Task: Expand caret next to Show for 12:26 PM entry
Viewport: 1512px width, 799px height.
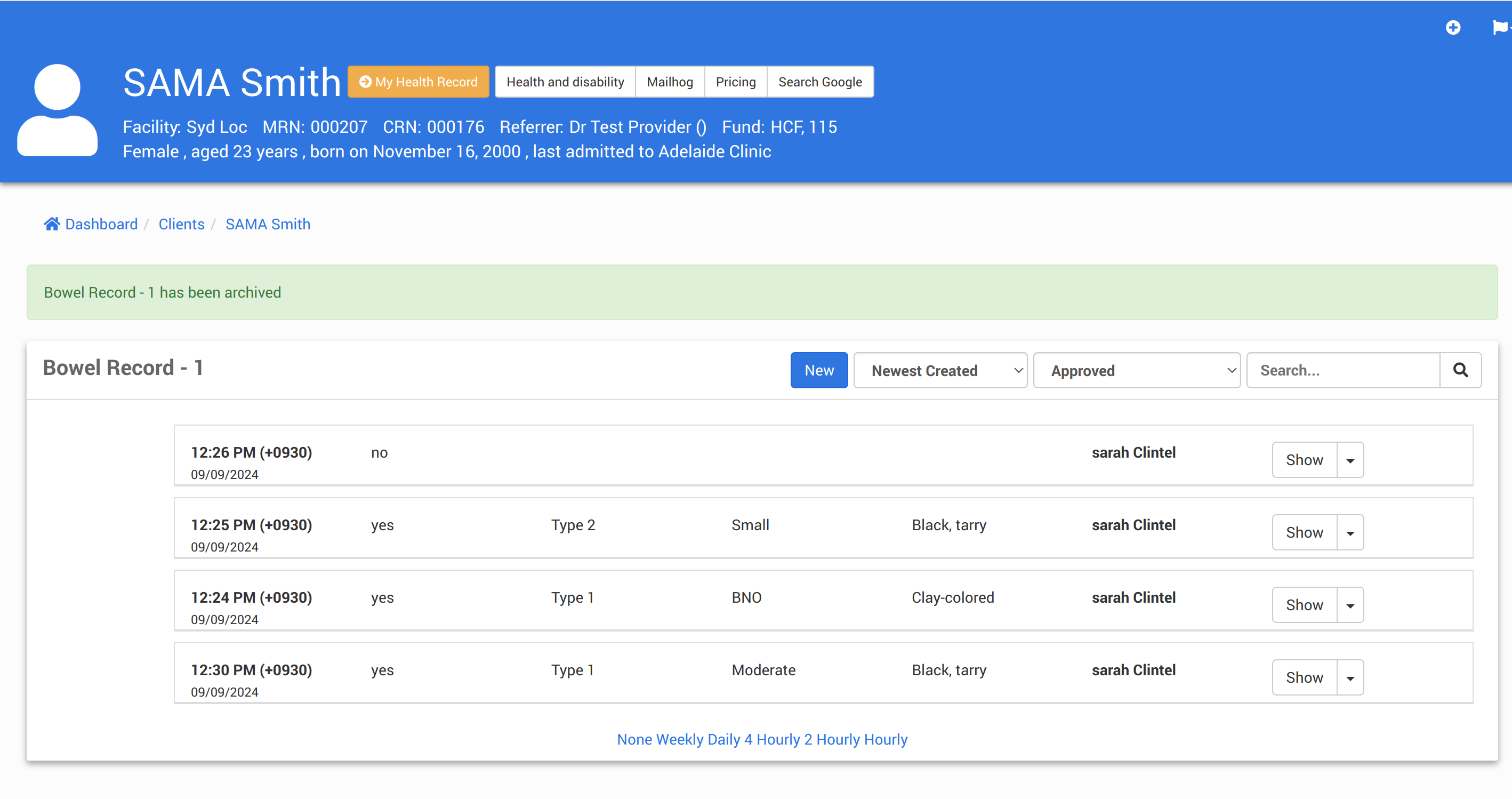Action: (x=1350, y=460)
